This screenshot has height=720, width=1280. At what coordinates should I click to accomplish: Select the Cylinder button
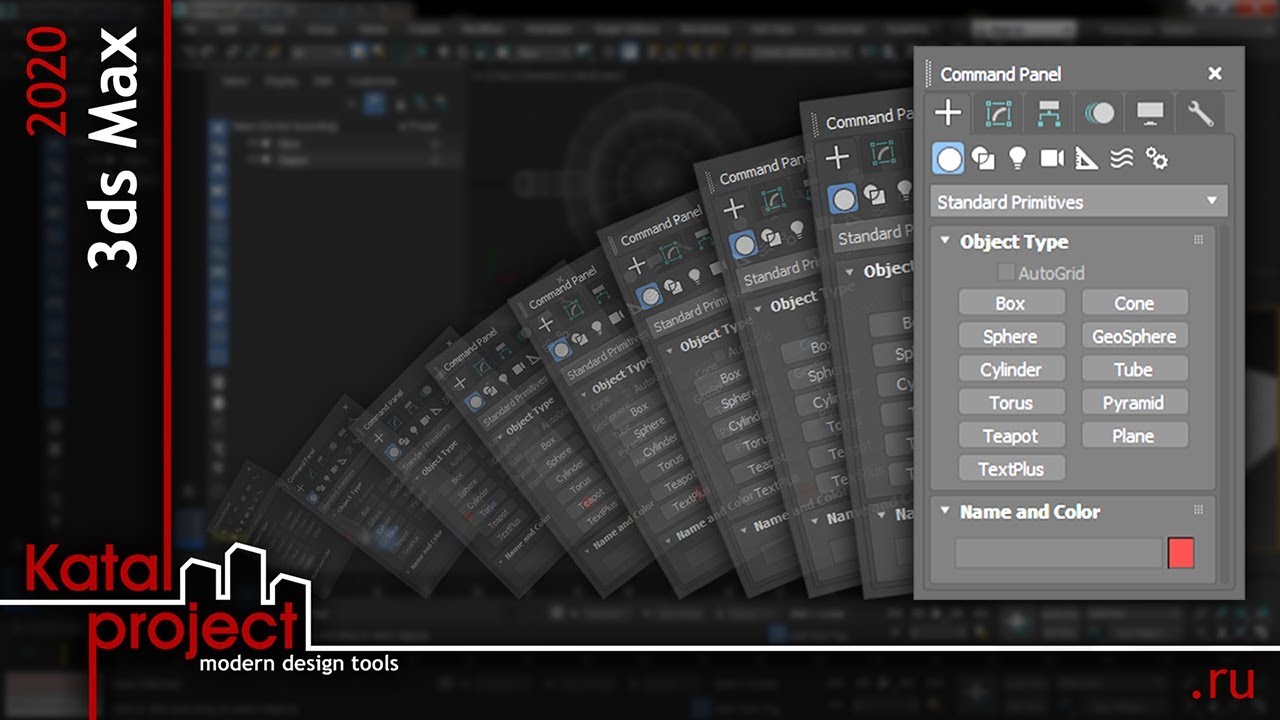(1011, 369)
